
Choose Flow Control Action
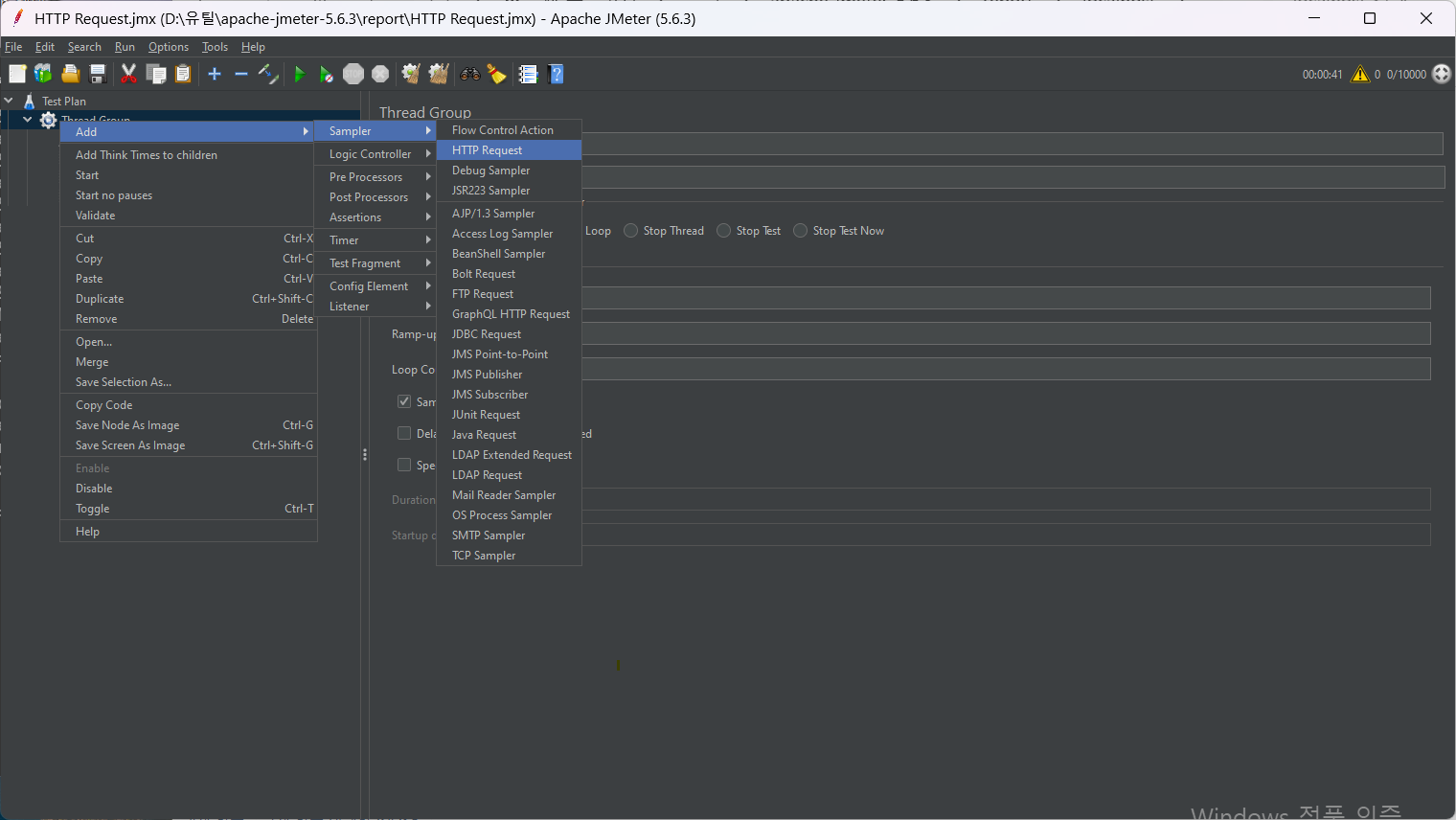509,130
